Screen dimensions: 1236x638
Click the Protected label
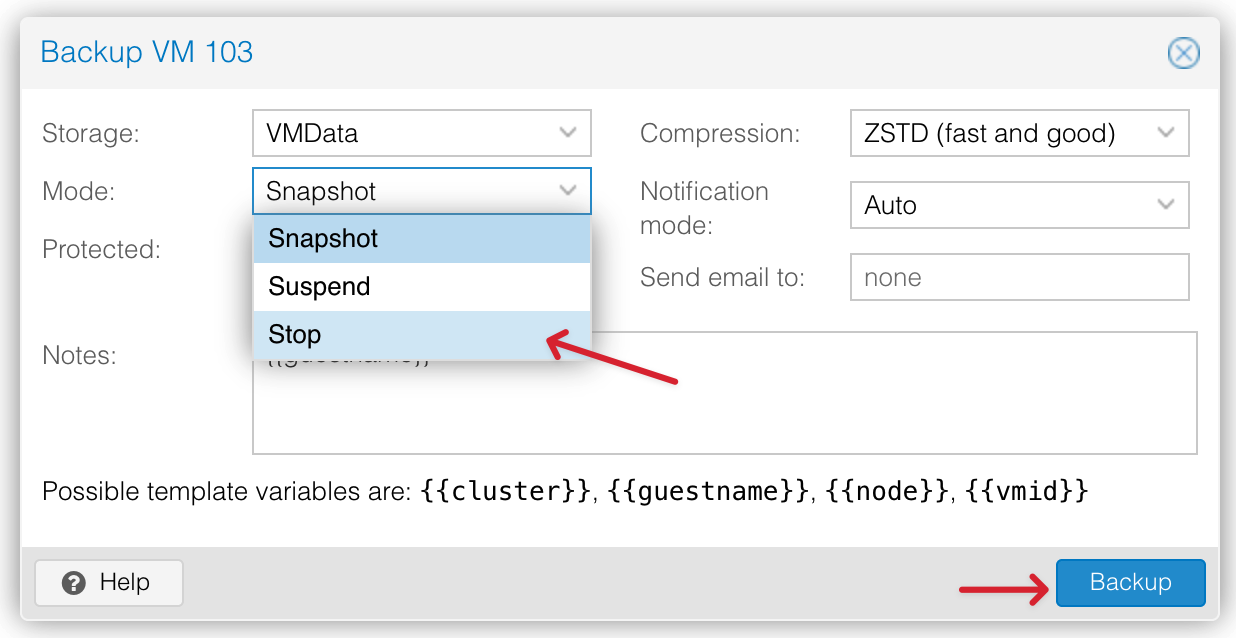pyautogui.click(x=101, y=249)
